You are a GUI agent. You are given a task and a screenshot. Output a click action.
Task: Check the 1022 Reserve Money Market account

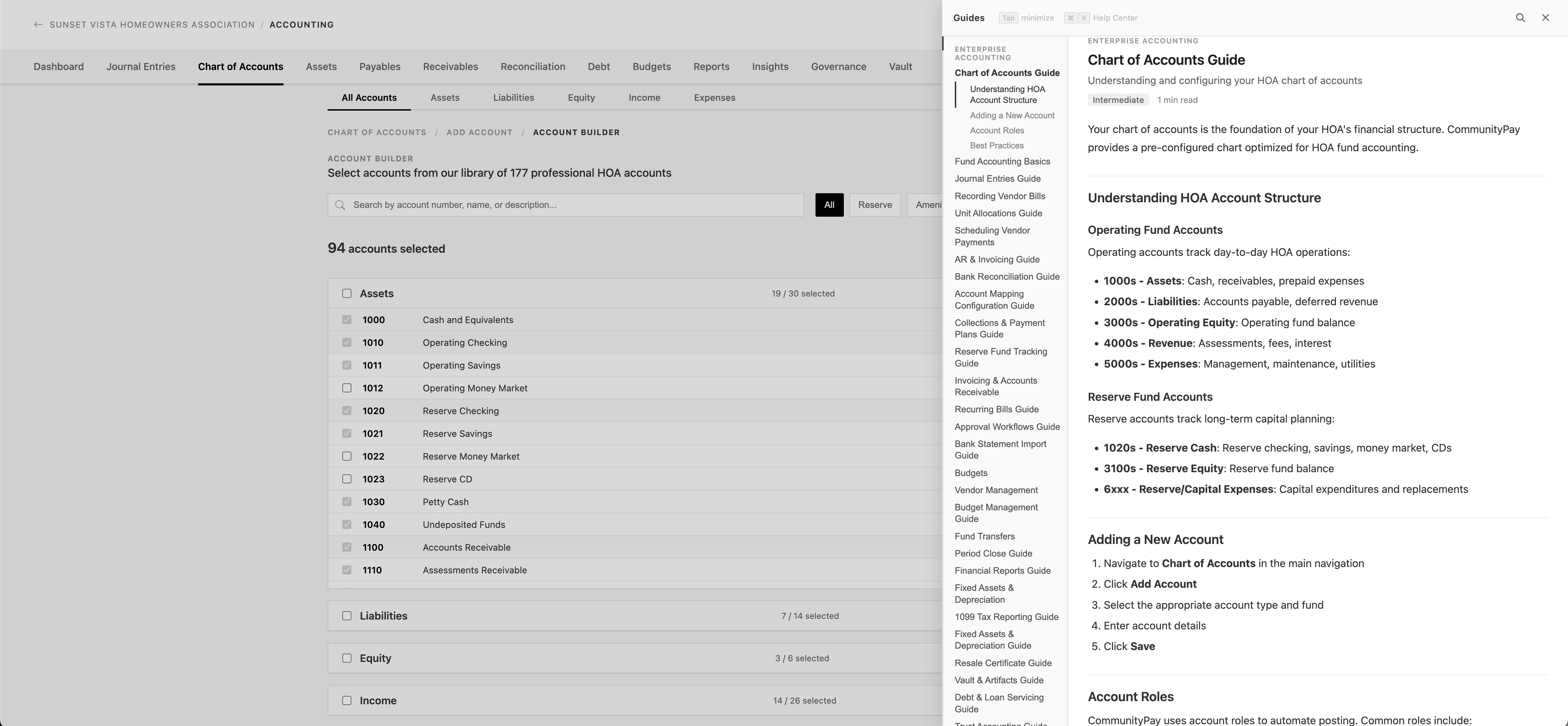(347, 456)
